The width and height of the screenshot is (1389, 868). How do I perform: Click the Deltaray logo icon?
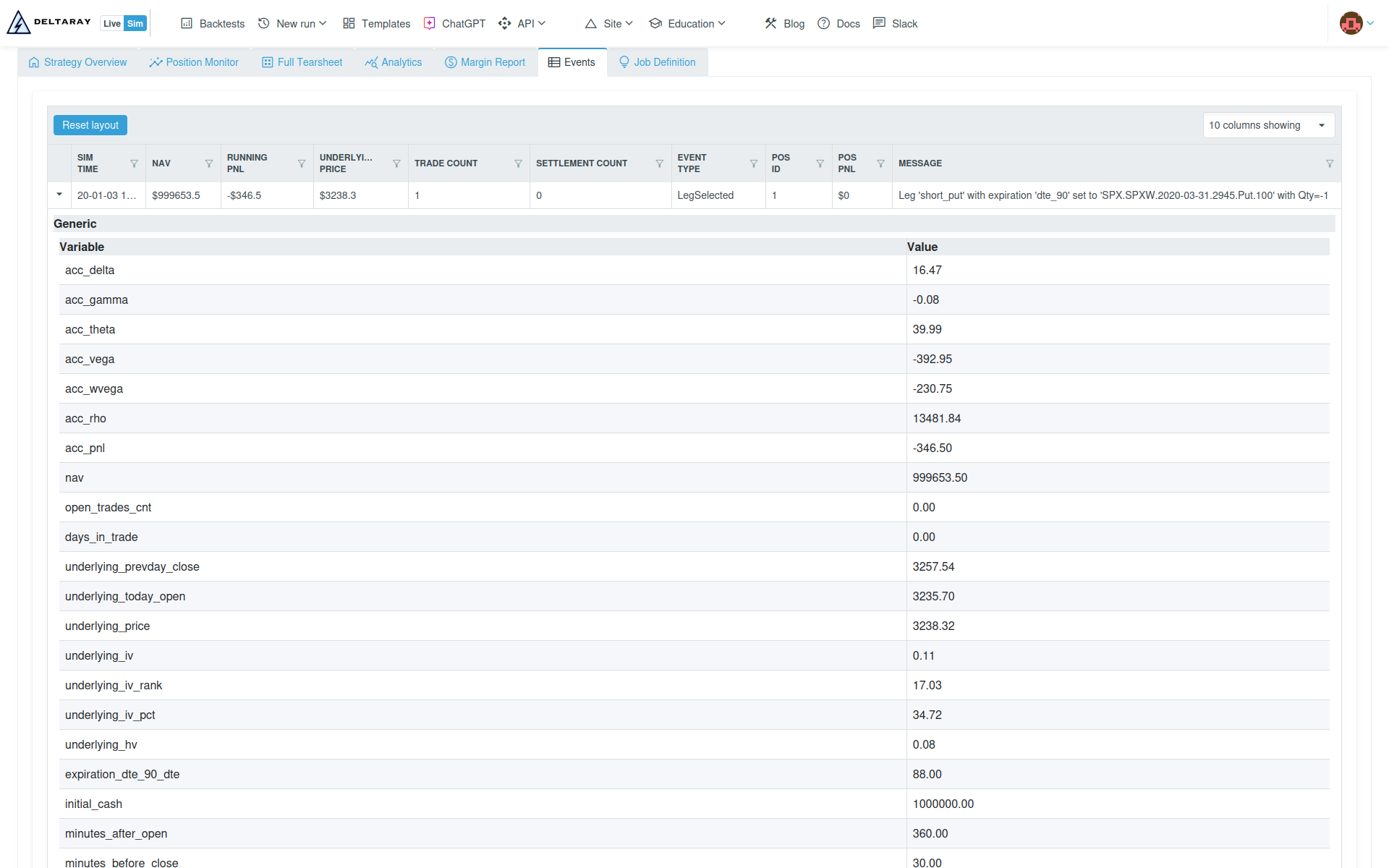[x=18, y=23]
